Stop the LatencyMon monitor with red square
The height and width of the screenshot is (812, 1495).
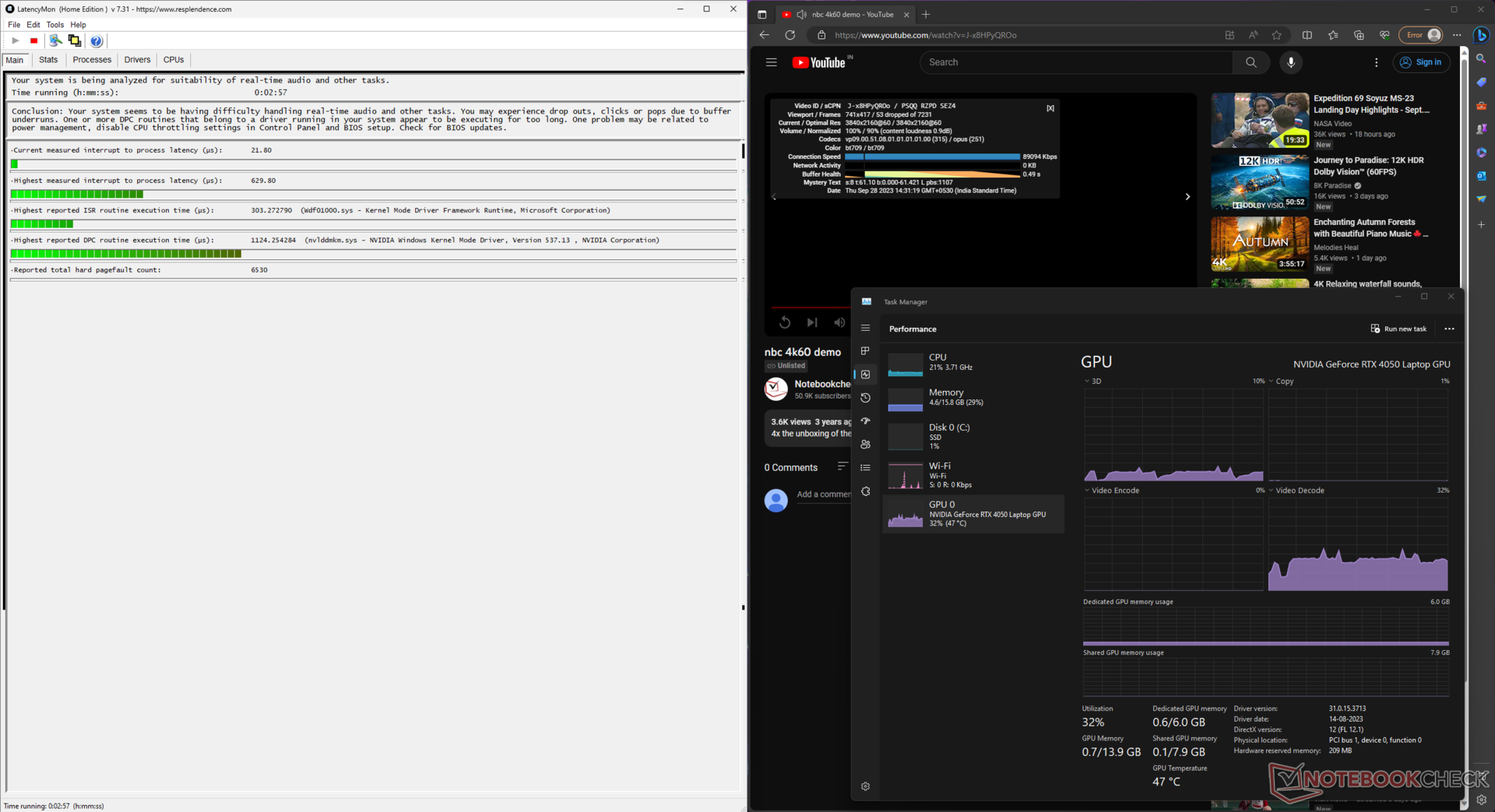click(33, 40)
